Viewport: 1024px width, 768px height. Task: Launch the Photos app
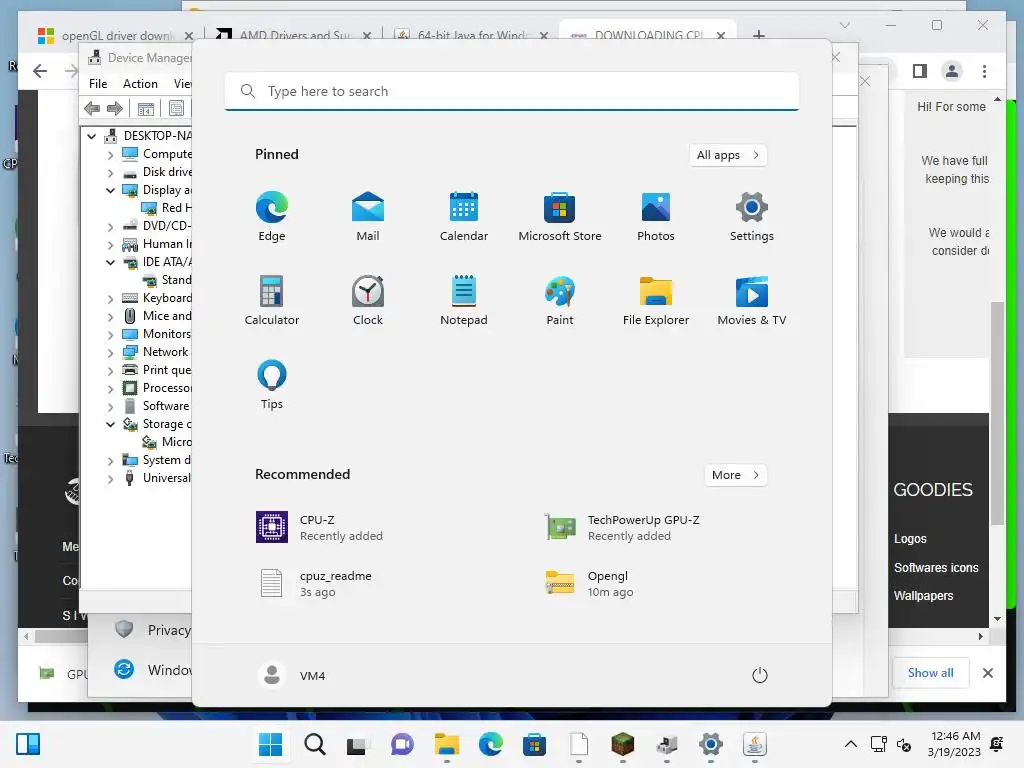(656, 217)
